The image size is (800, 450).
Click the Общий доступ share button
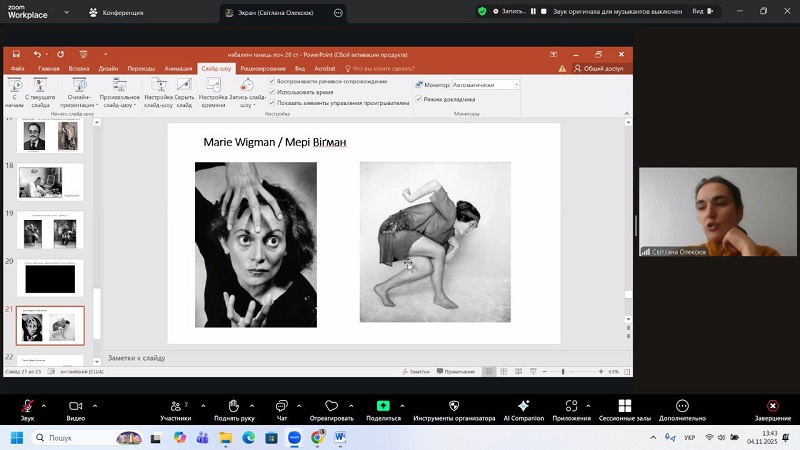point(598,68)
